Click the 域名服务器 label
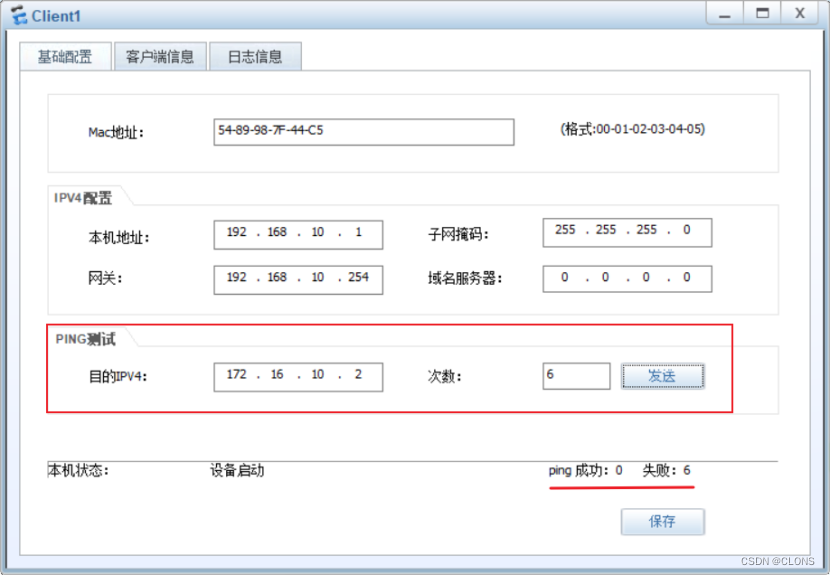The height and width of the screenshot is (575, 830). pos(465,278)
